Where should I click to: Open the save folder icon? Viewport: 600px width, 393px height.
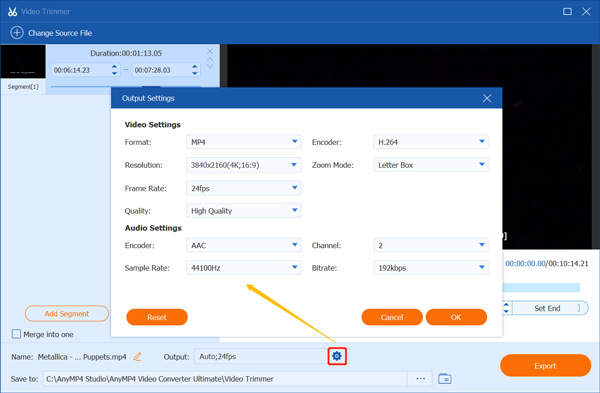point(445,379)
